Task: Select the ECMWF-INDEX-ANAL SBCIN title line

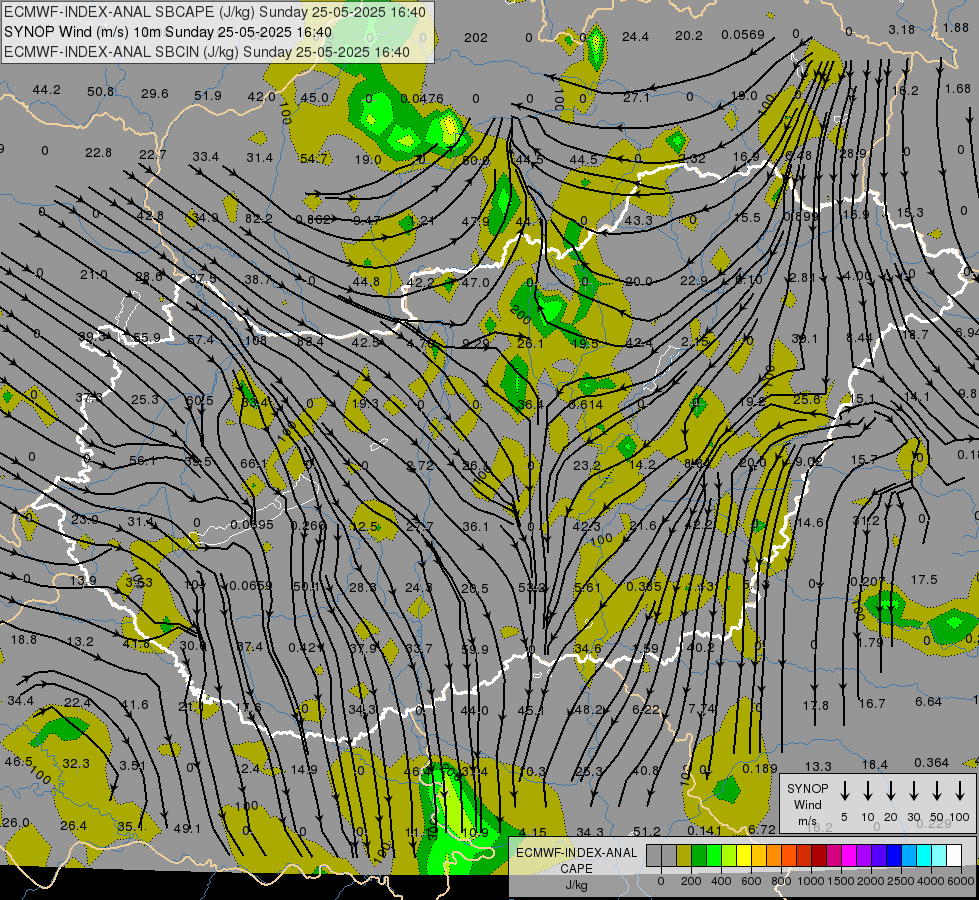Action: [x=207, y=52]
